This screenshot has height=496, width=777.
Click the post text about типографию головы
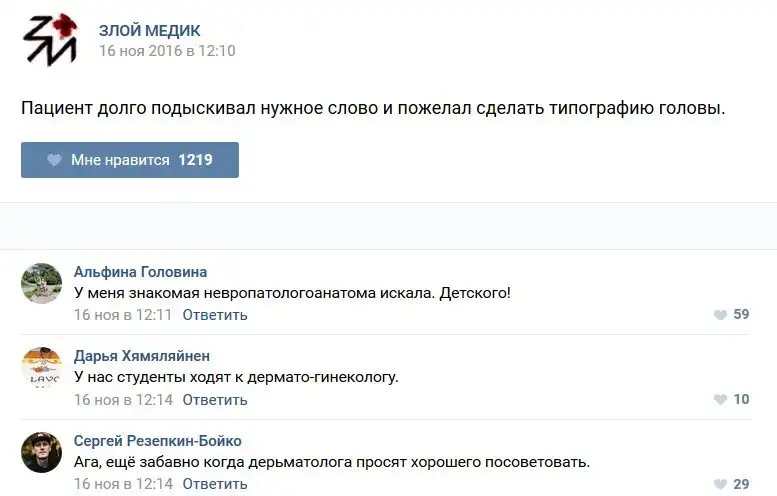pyautogui.click(x=373, y=108)
